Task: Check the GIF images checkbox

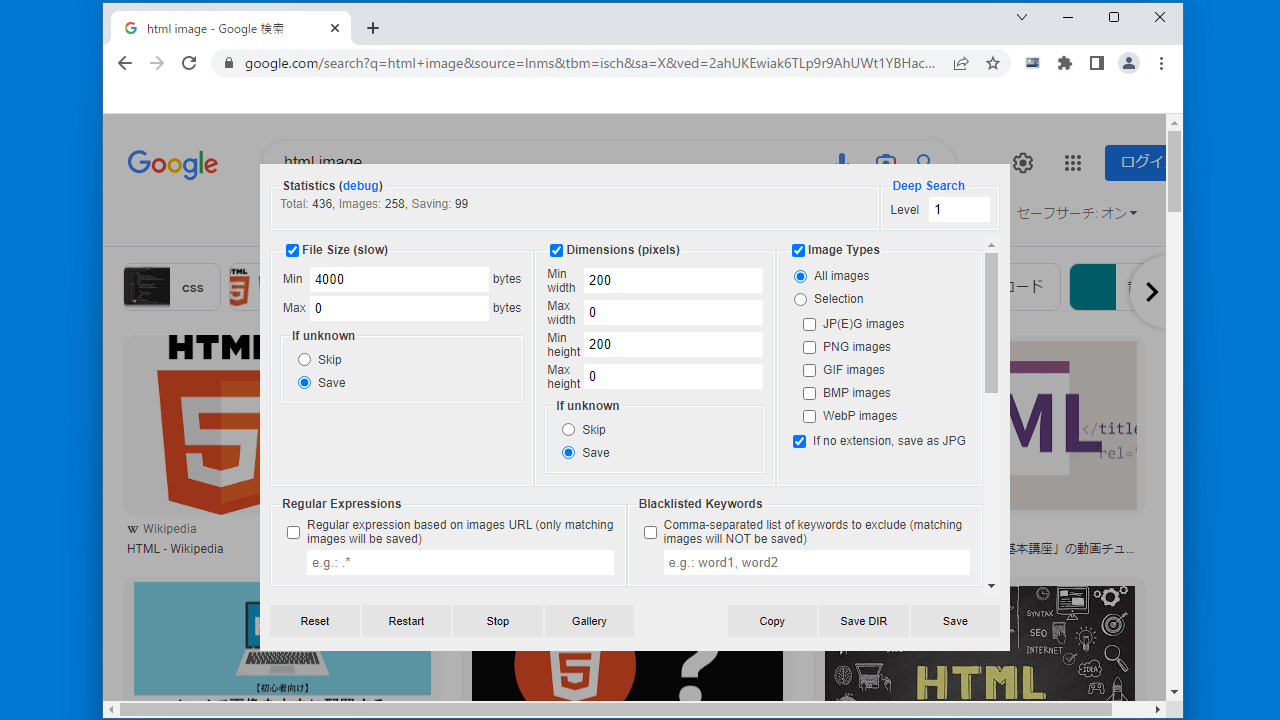Action: click(809, 370)
